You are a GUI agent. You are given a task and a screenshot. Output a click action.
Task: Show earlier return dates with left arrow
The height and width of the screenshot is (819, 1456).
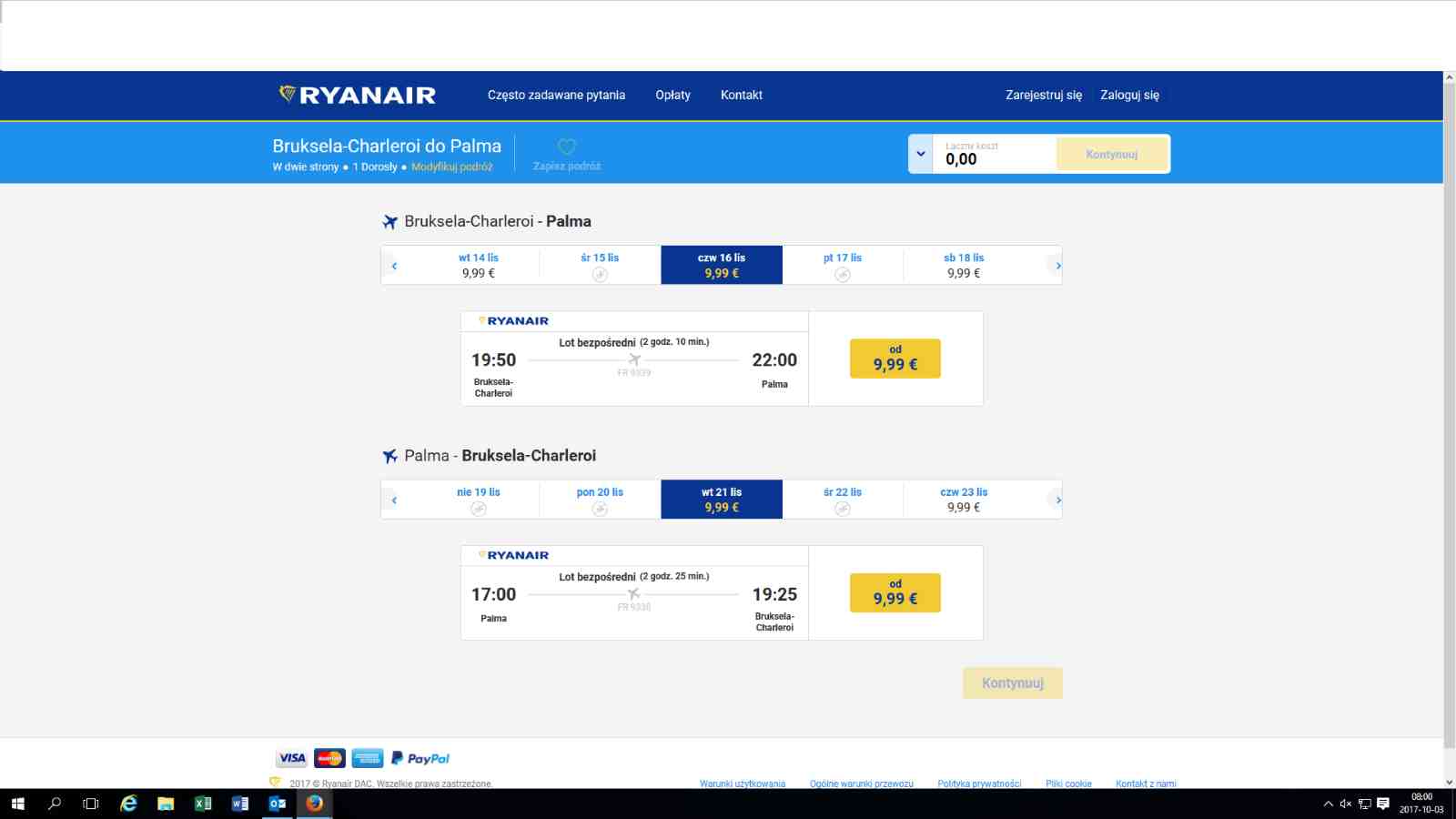[x=394, y=500]
